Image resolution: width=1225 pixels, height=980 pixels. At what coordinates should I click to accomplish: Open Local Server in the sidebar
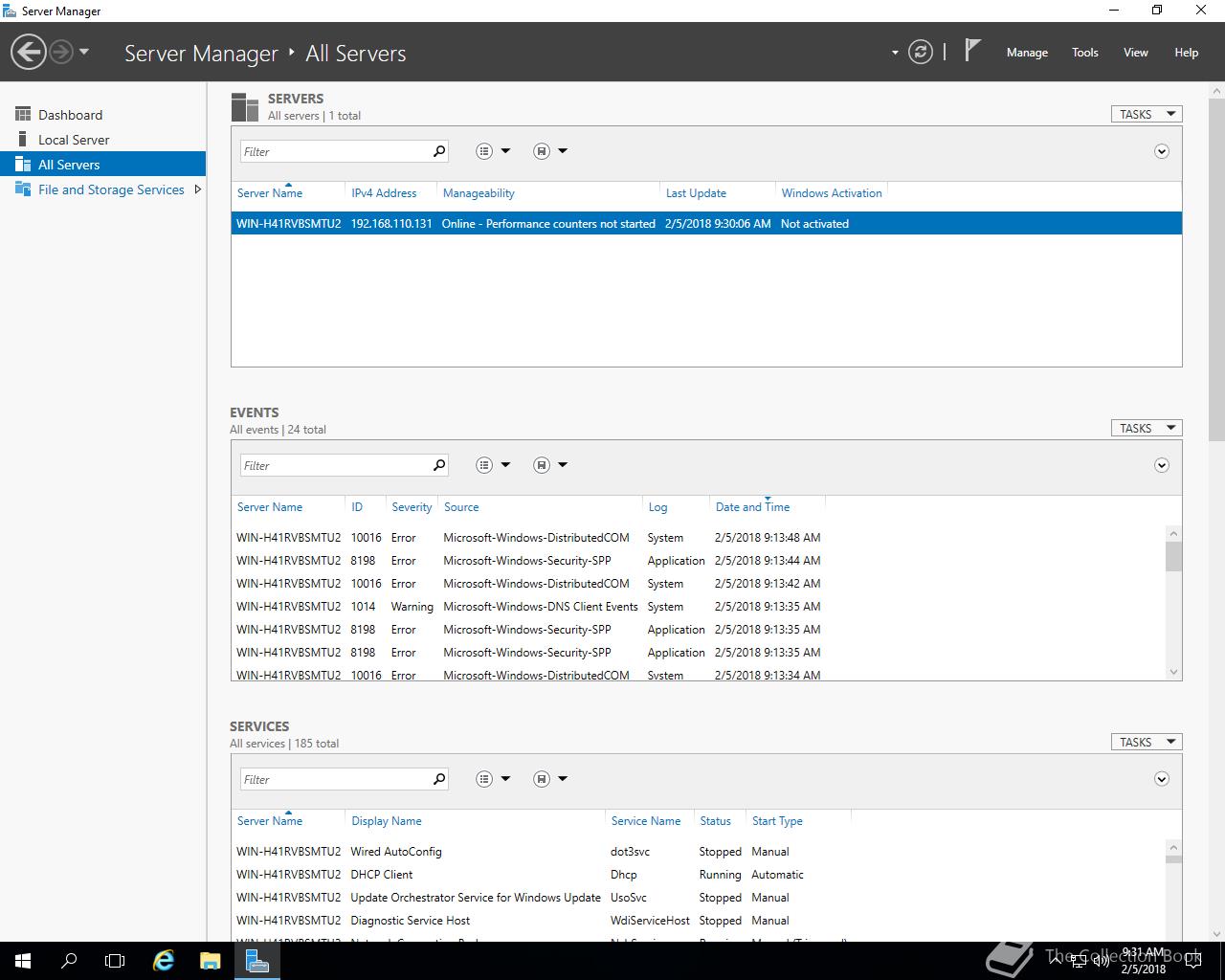(74, 140)
